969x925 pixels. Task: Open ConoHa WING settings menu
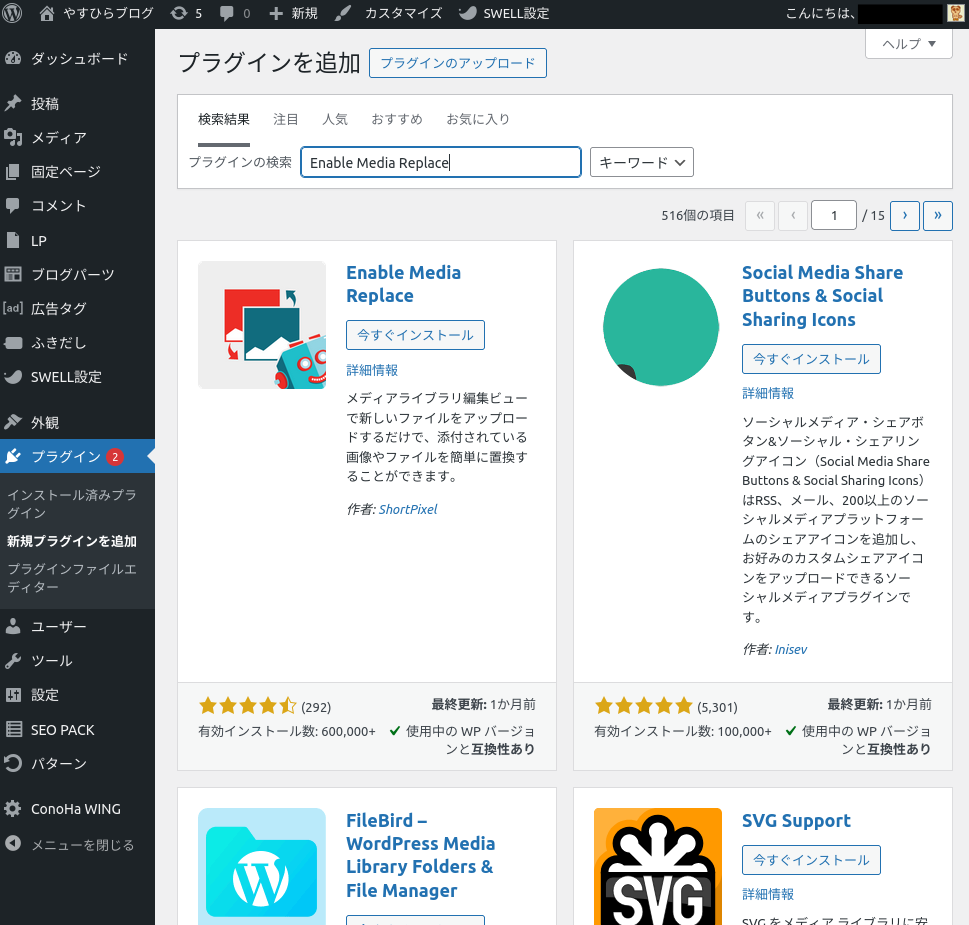tap(75, 809)
